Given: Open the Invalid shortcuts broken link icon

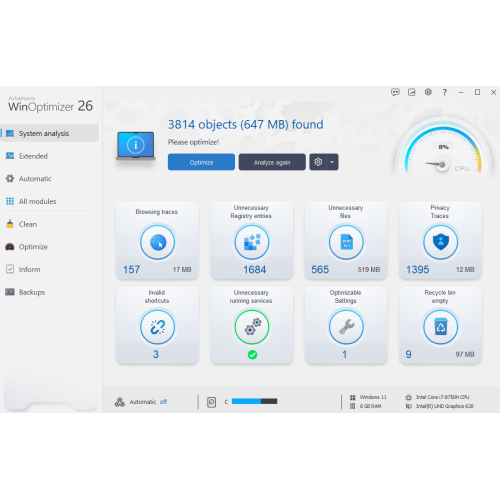Looking at the screenshot, I should (x=157, y=327).
